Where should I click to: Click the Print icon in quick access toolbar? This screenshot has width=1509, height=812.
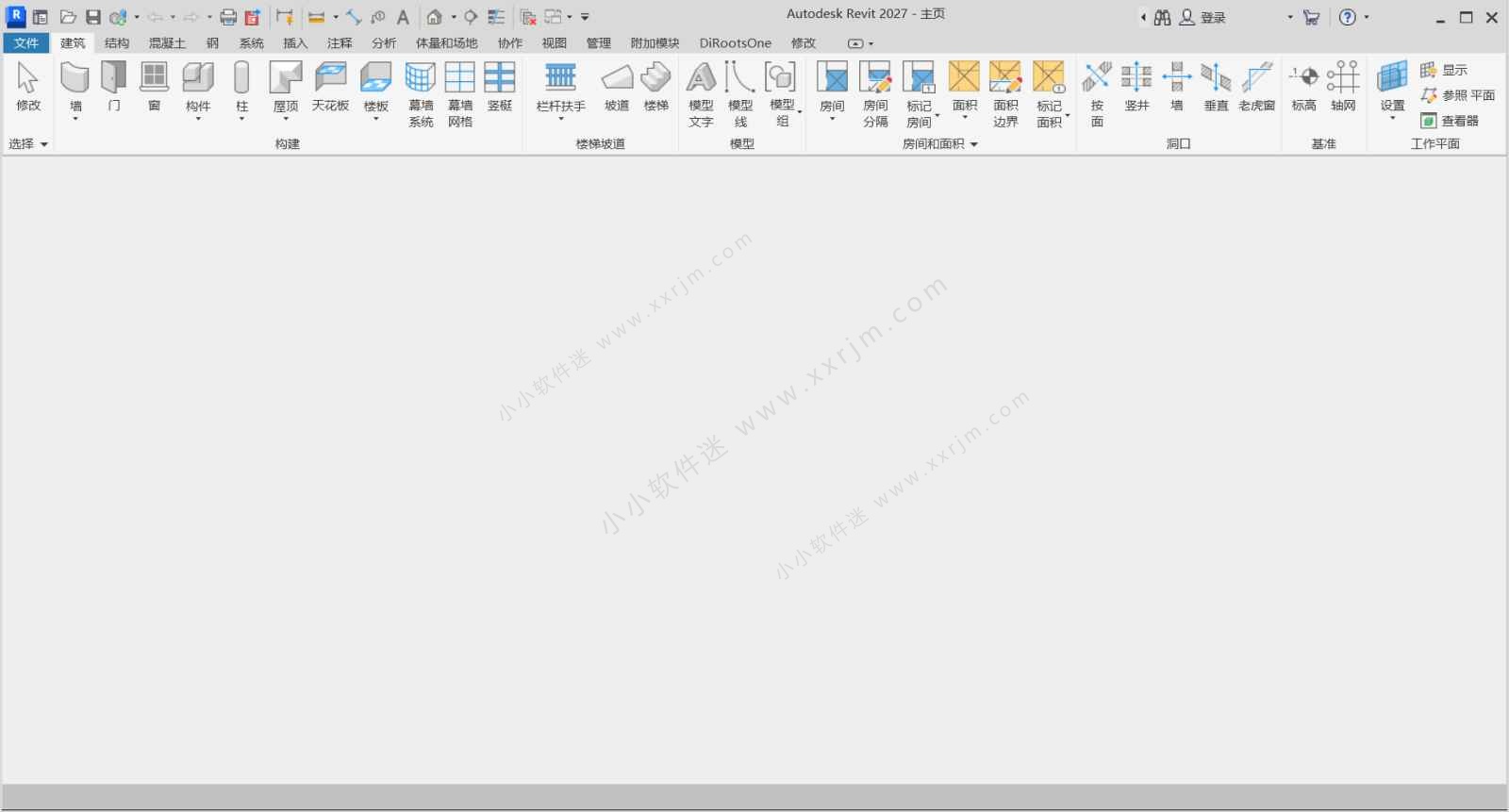[227, 17]
